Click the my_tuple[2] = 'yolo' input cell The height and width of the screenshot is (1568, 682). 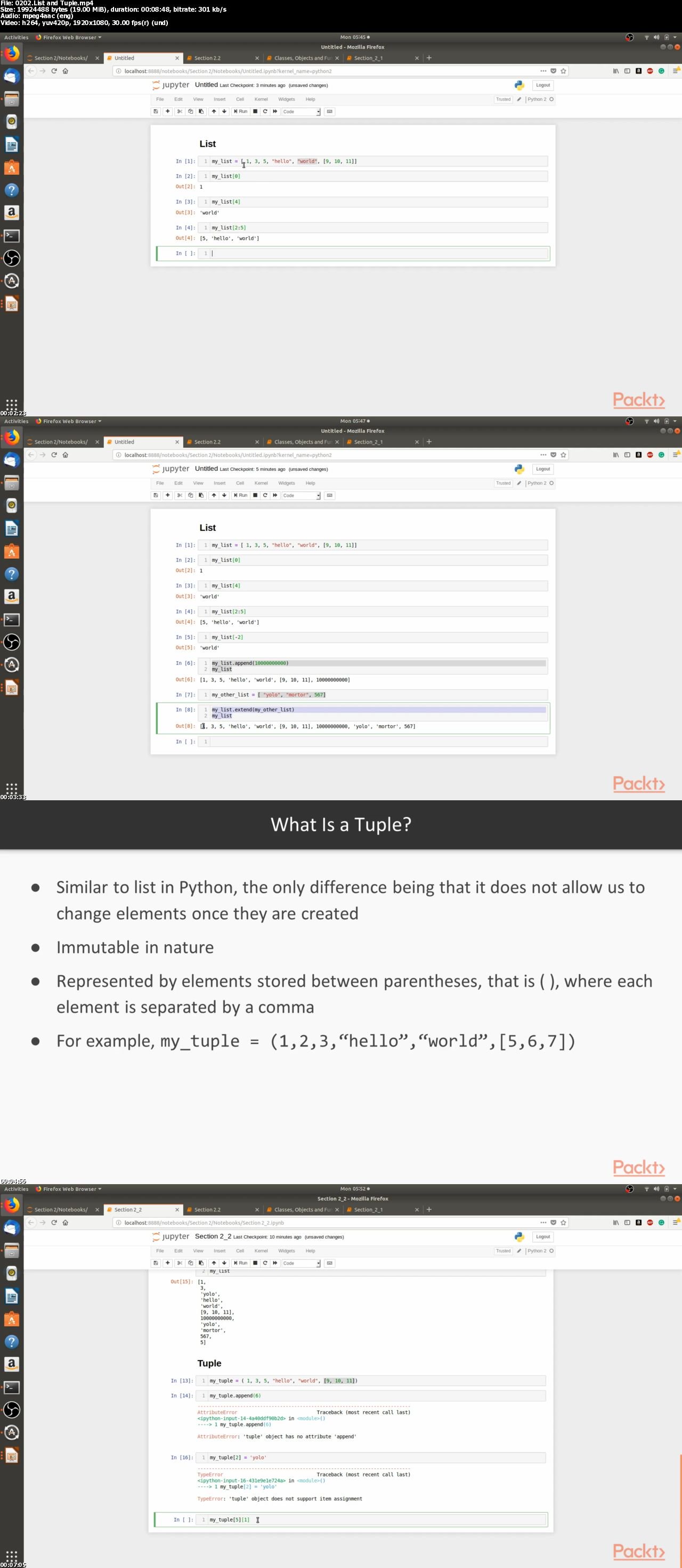(370, 1458)
